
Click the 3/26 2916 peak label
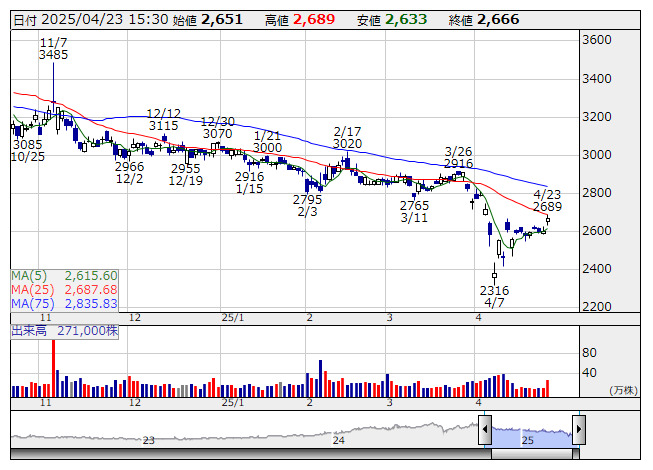pos(458,157)
